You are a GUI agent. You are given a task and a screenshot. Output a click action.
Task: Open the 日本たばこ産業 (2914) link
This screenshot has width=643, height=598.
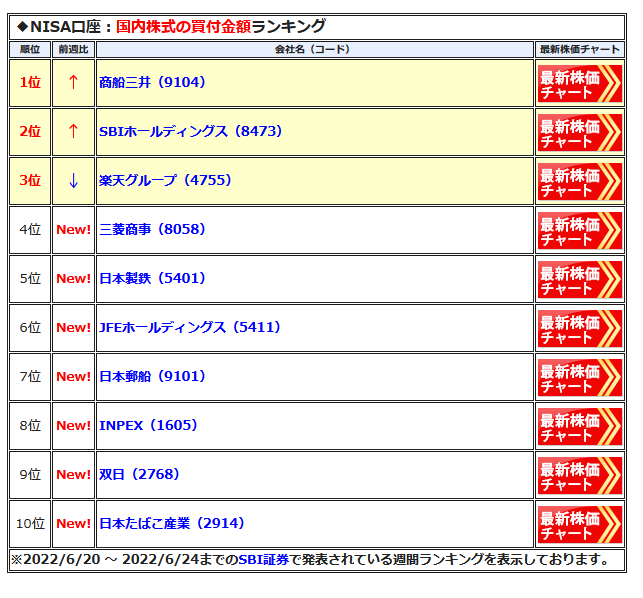172,524
